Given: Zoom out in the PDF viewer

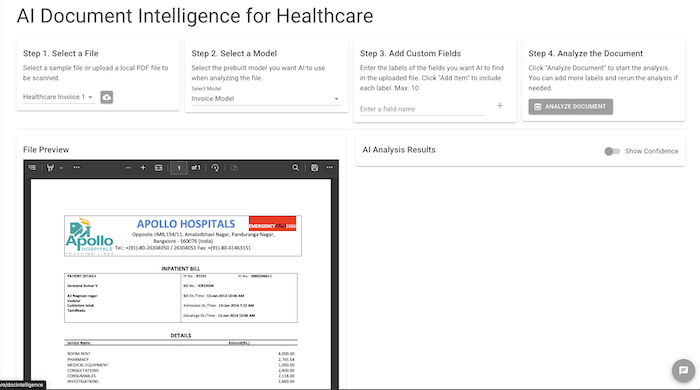Looking at the screenshot, I should point(128,168).
